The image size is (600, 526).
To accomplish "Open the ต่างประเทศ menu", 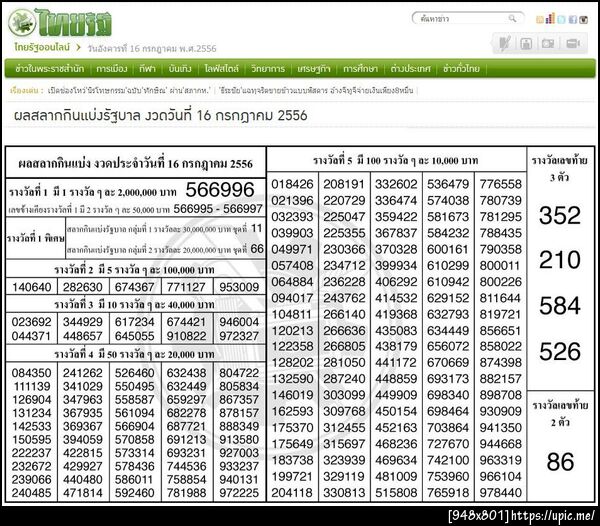I will coord(410,69).
